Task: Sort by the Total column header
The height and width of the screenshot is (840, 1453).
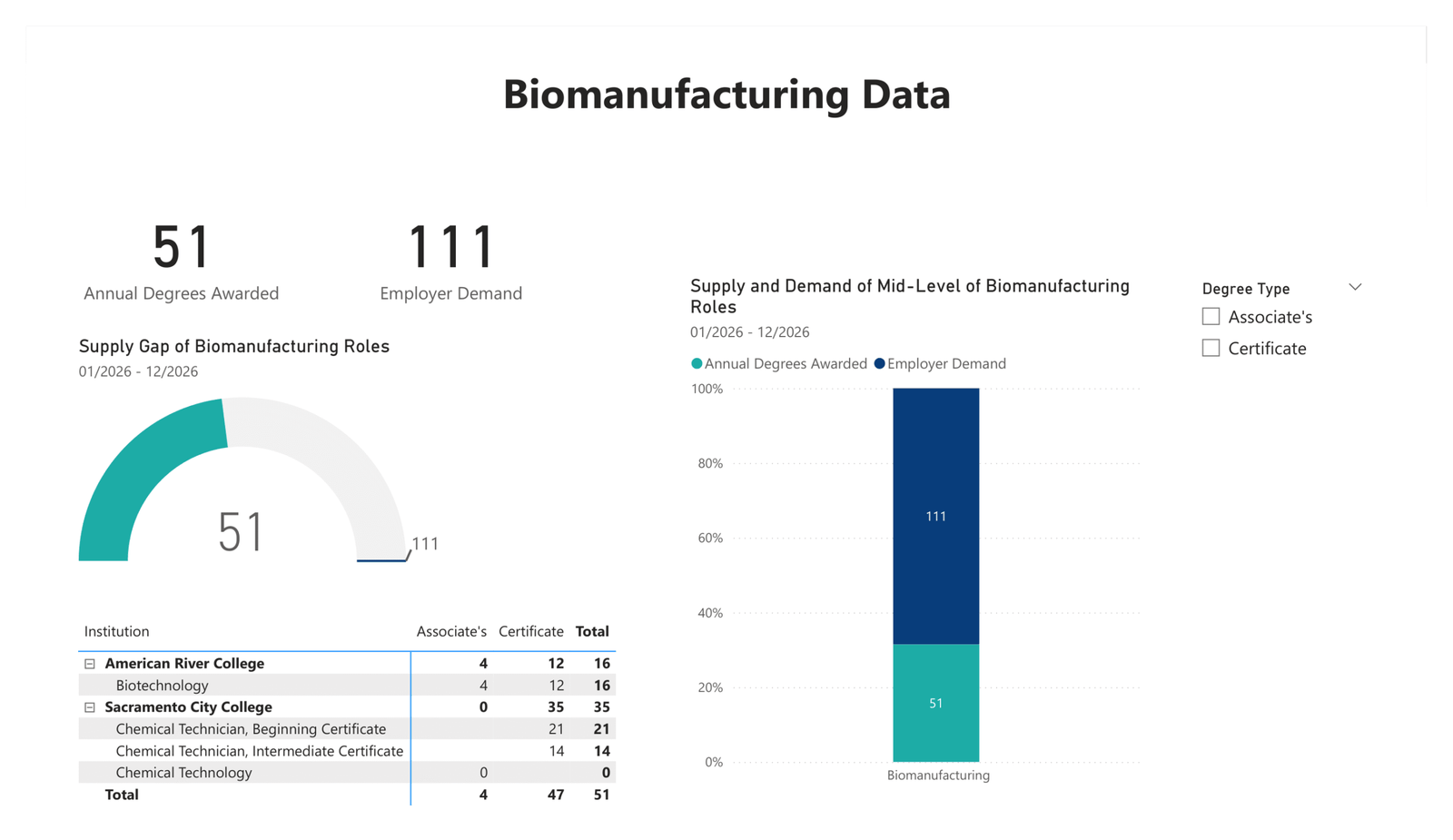Action: [x=592, y=632]
